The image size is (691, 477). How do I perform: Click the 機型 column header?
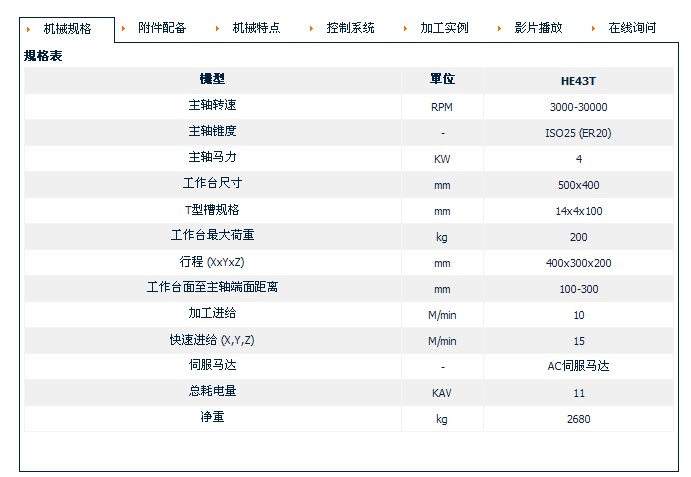(212, 79)
